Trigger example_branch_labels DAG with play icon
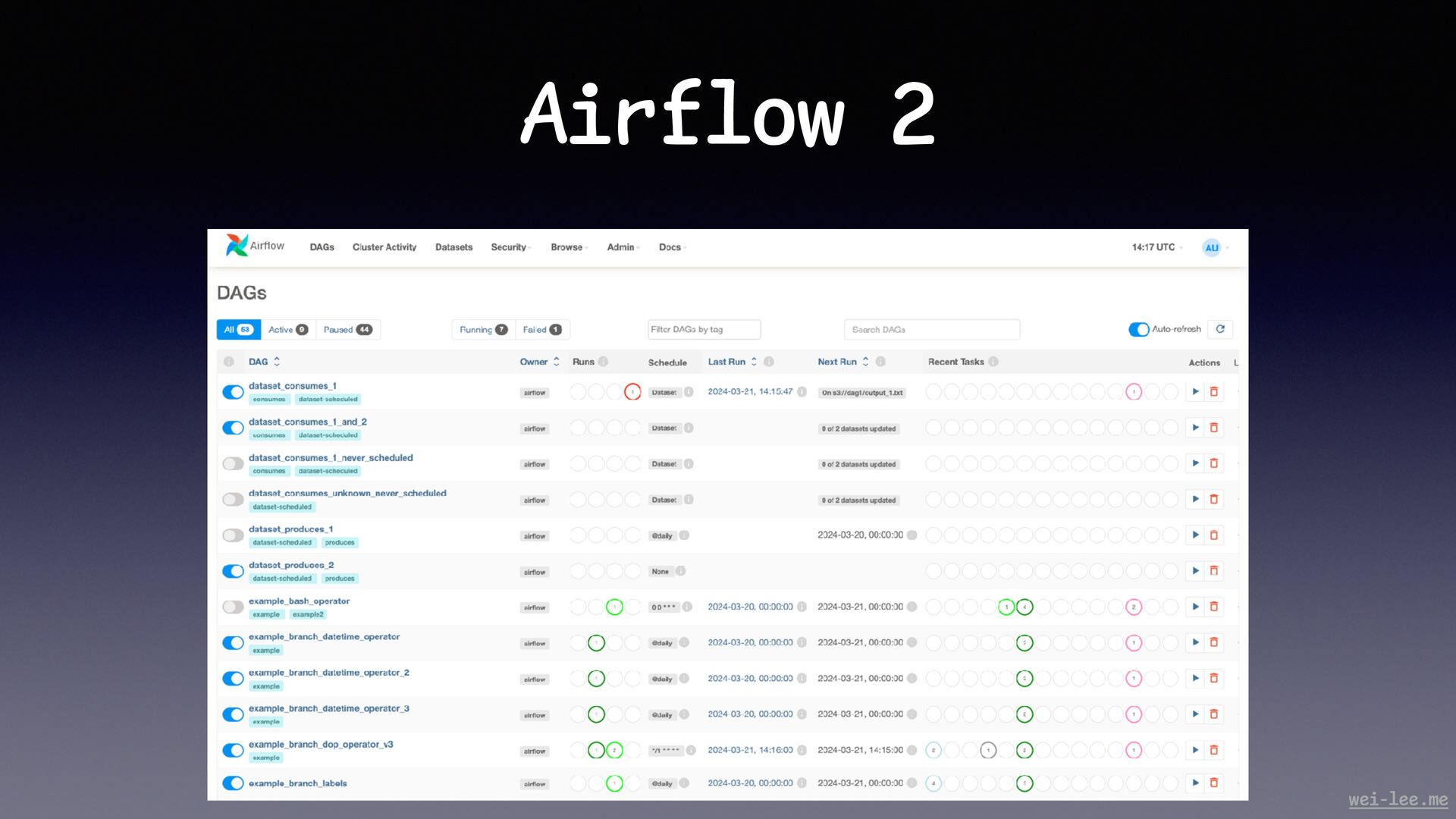This screenshot has width=1456, height=819. pos(1195,783)
